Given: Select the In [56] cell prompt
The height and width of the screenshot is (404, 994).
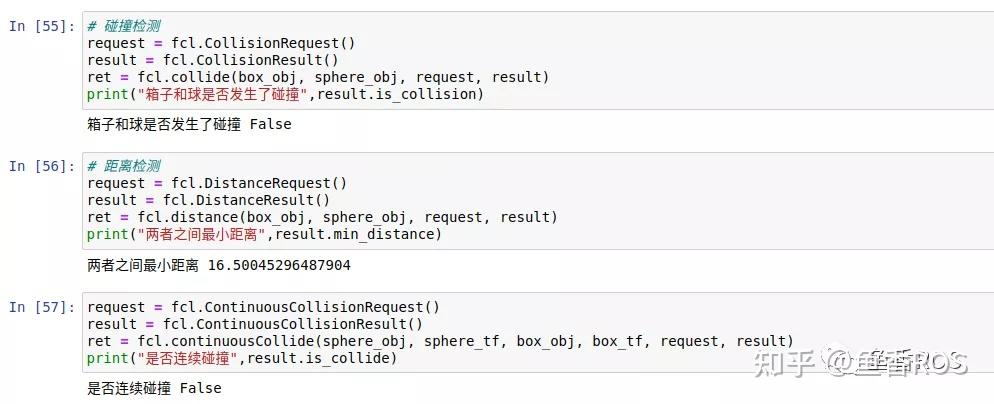Looking at the screenshot, I should pos(42,166).
